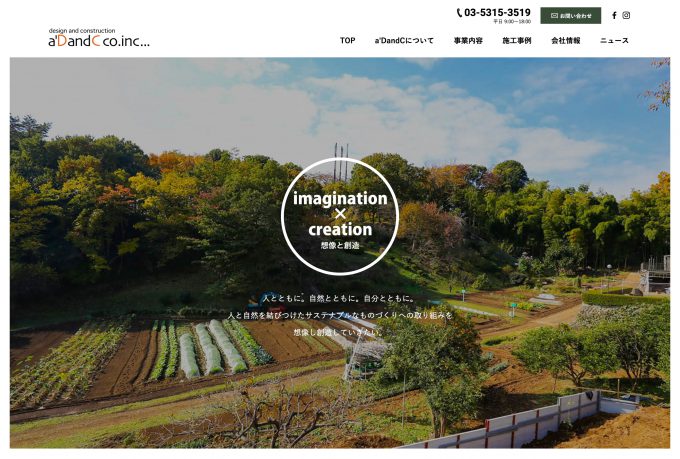
Task: Click the × symbol inside the circle
Action: tap(340, 214)
